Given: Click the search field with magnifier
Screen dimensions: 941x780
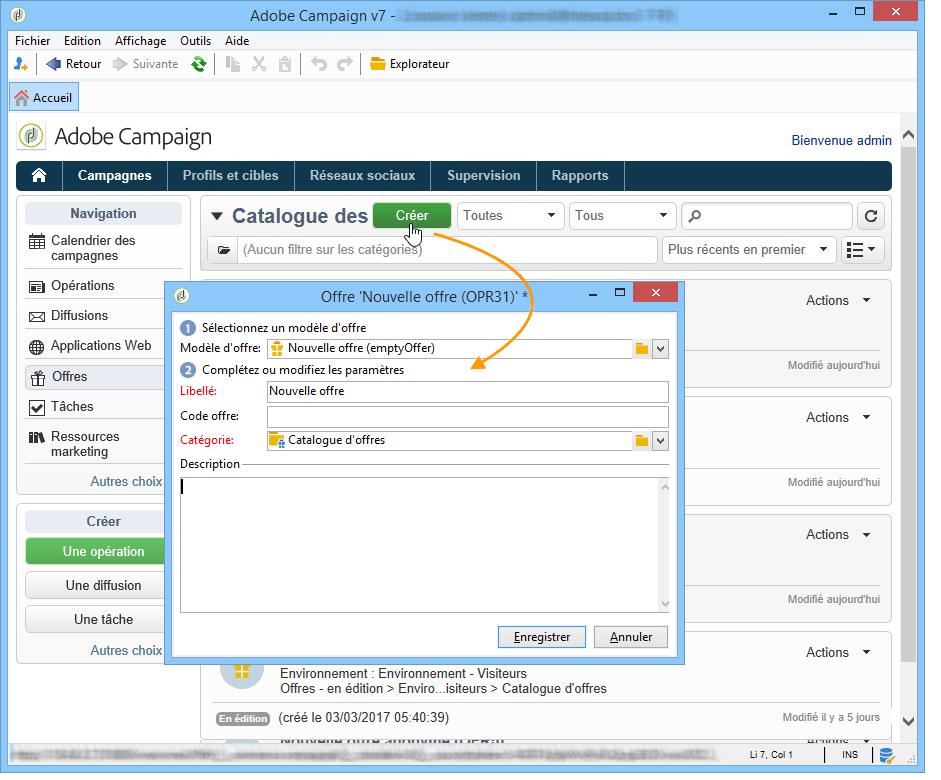Looking at the screenshot, I should point(767,216).
